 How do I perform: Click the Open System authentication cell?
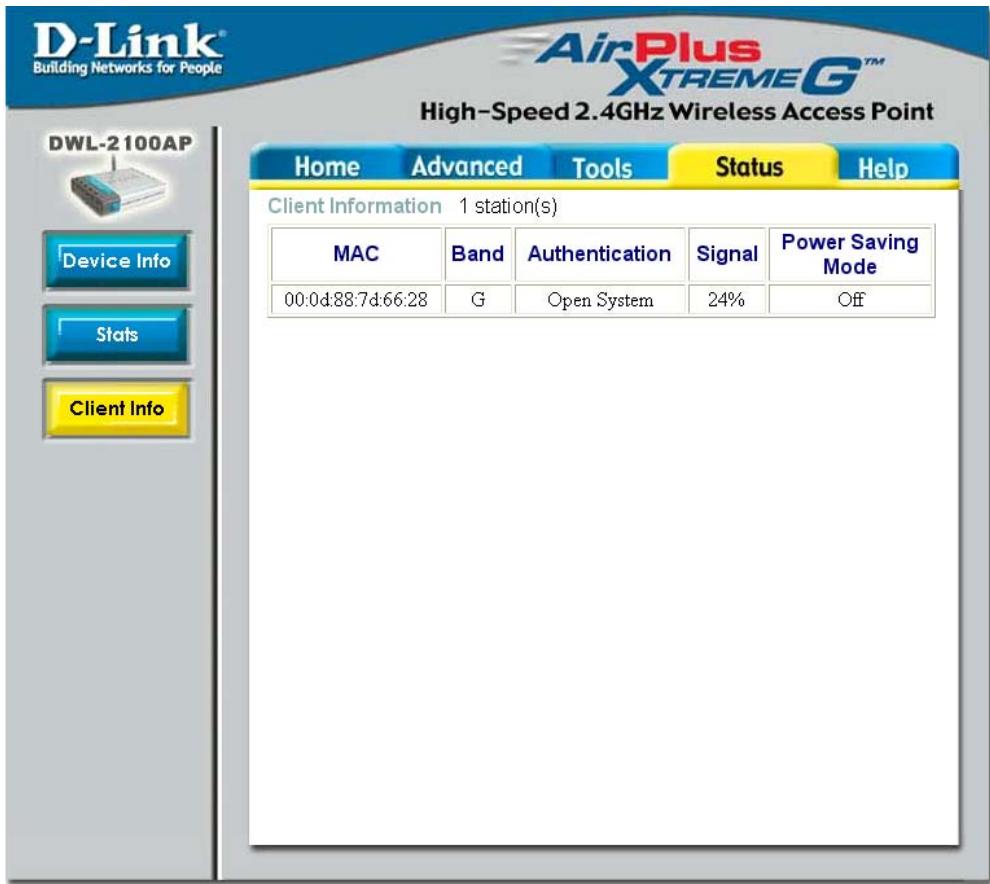click(x=600, y=299)
